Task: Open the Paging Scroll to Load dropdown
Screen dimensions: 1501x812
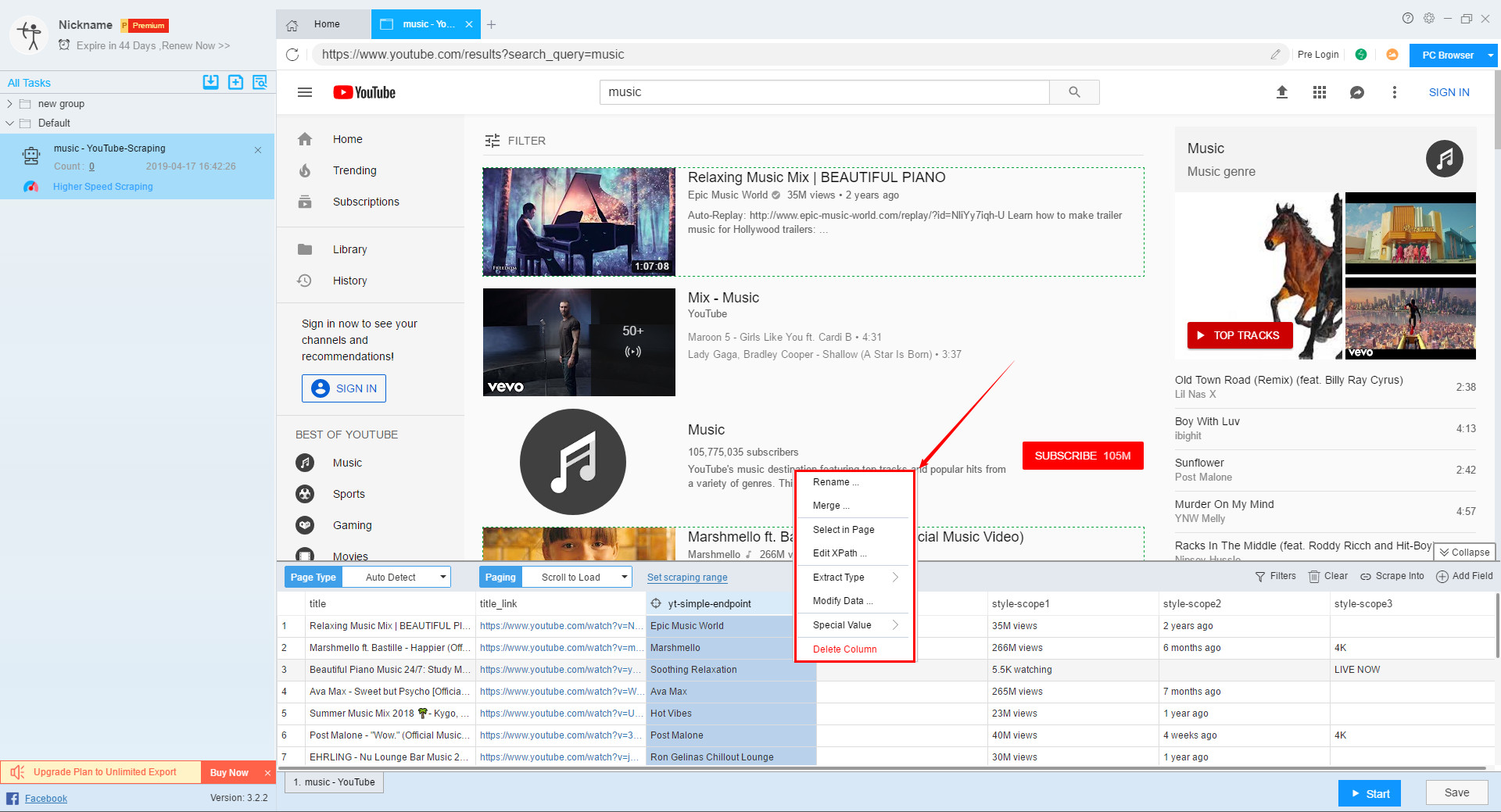Action: (x=578, y=578)
